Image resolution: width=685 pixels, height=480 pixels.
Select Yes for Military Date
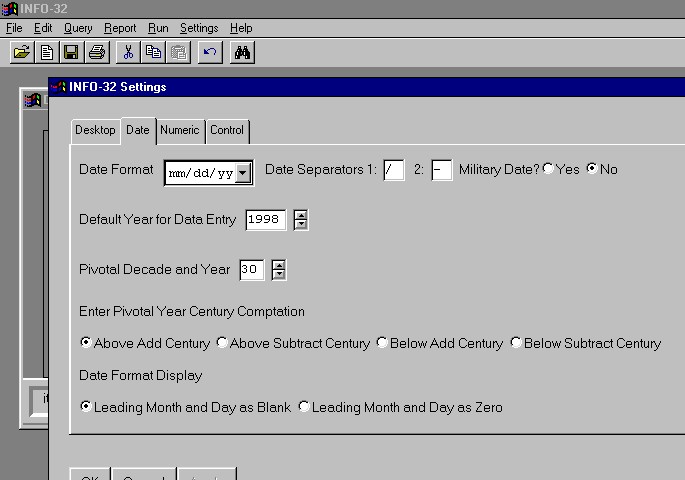tap(548, 169)
